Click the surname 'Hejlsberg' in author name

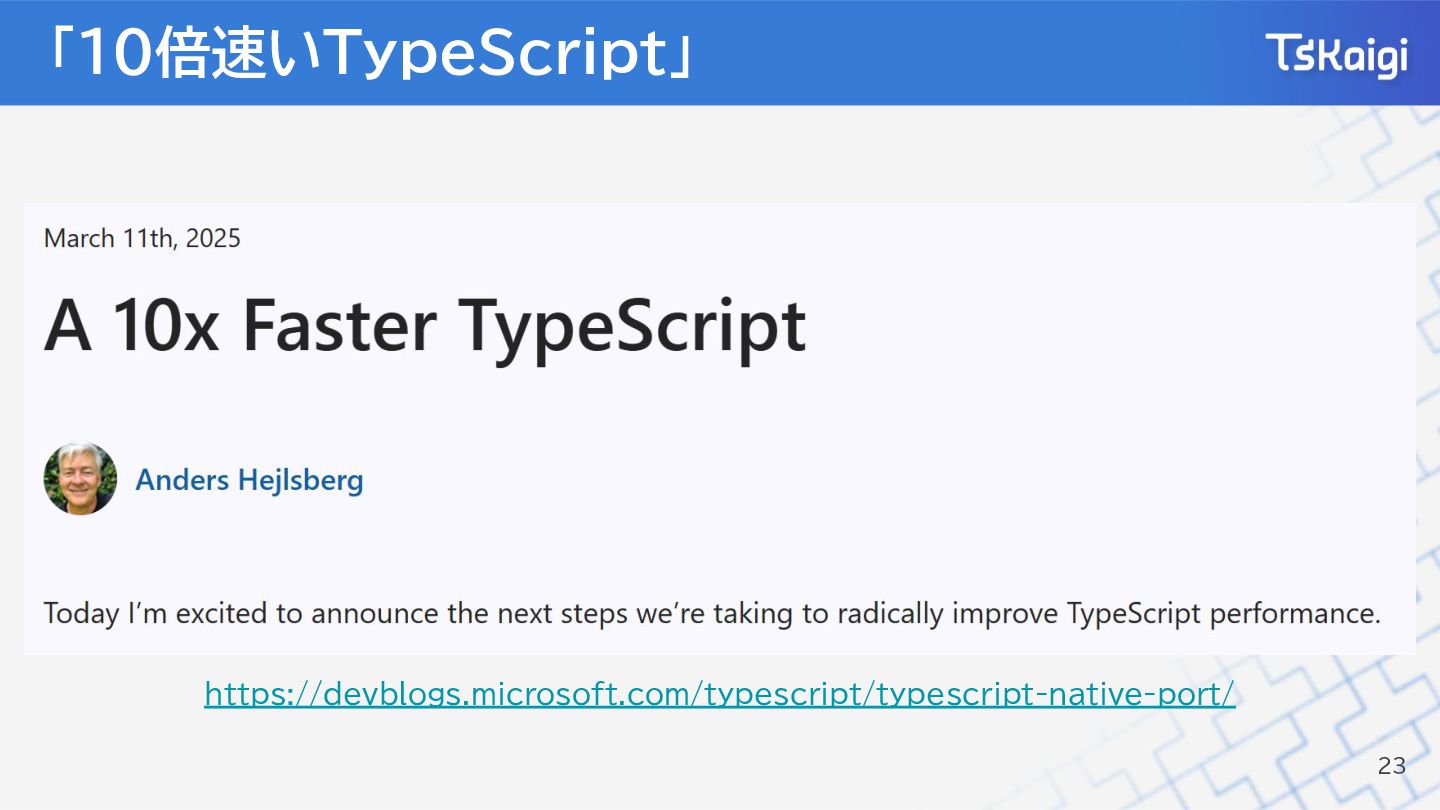point(300,480)
